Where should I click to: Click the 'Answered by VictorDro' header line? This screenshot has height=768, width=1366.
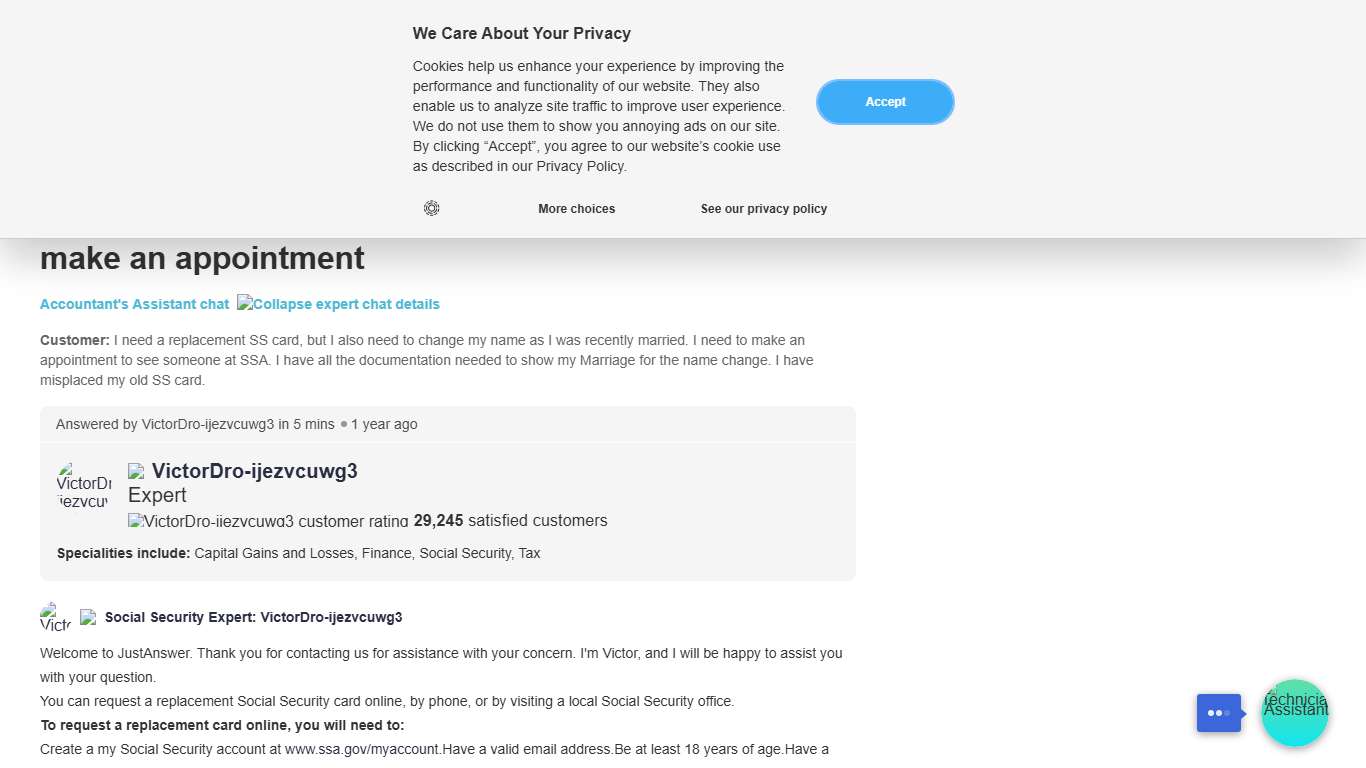[237, 424]
